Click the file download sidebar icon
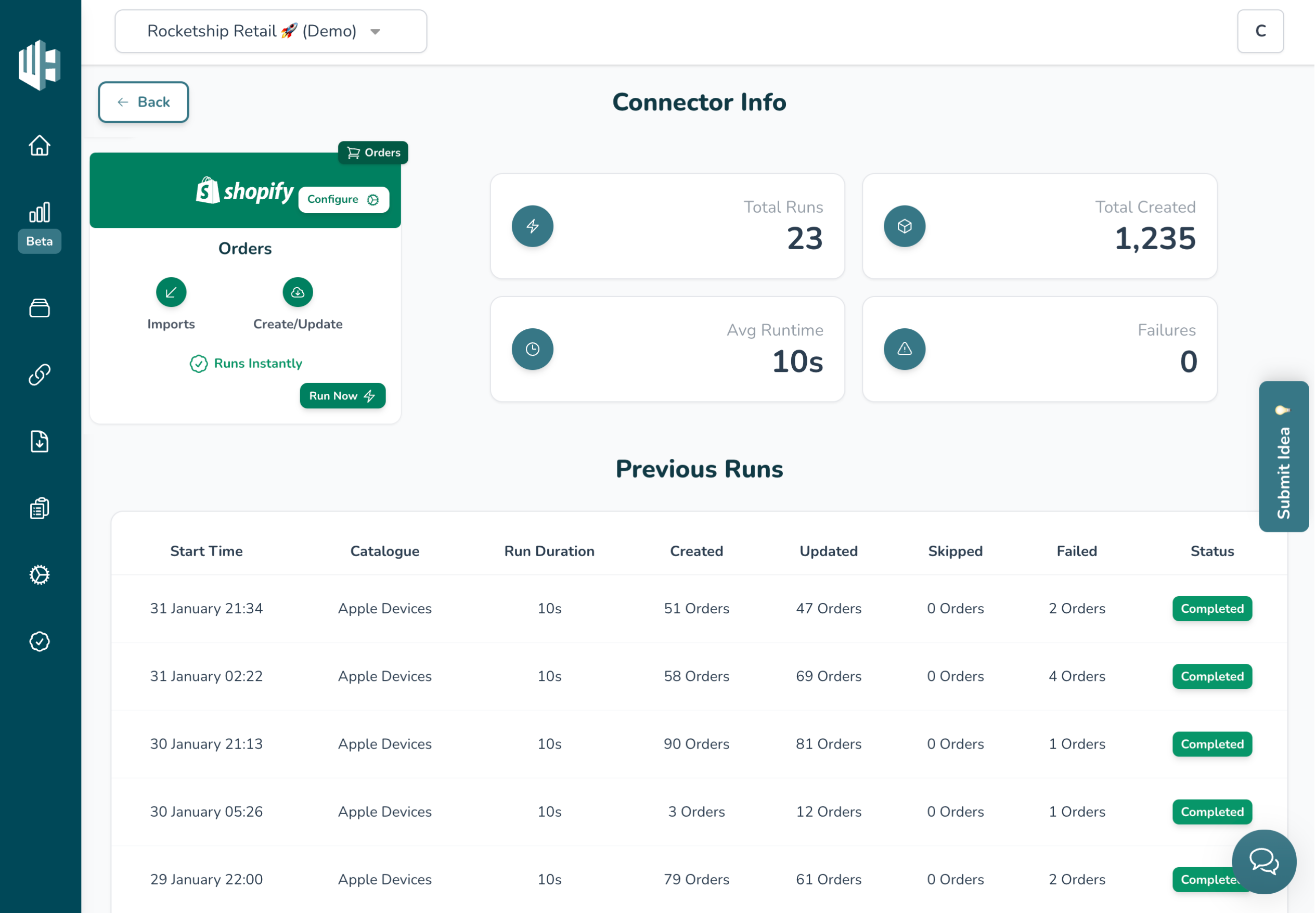The image size is (1316, 913). pyautogui.click(x=40, y=442)
